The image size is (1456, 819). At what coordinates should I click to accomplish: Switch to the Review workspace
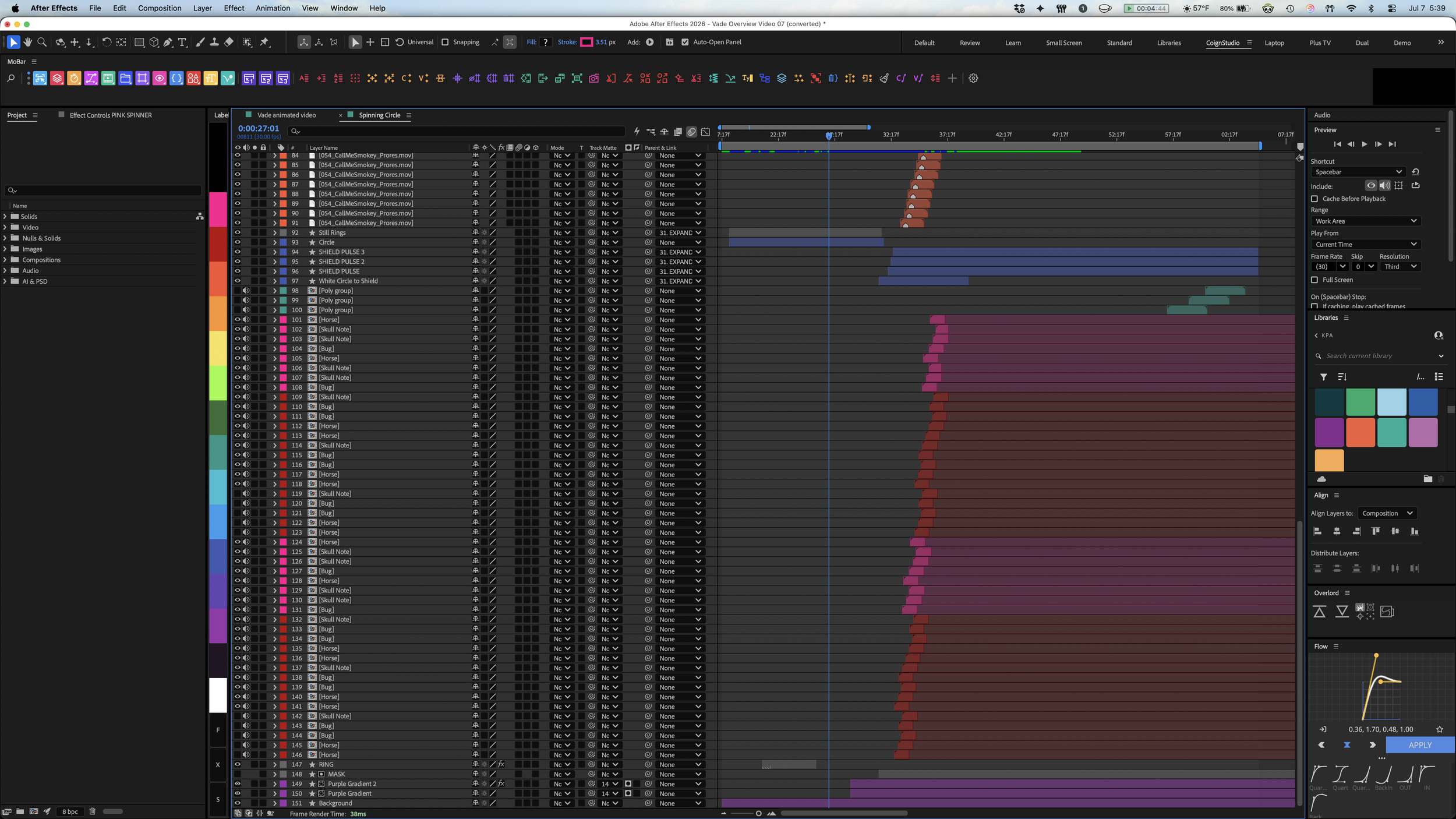970,43
